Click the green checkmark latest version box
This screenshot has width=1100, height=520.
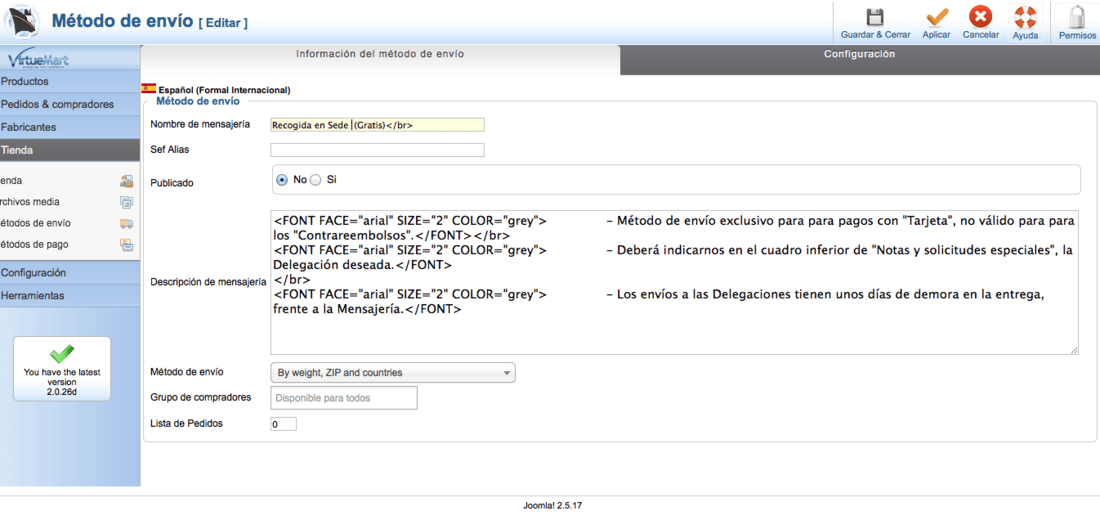pos(62,368)
